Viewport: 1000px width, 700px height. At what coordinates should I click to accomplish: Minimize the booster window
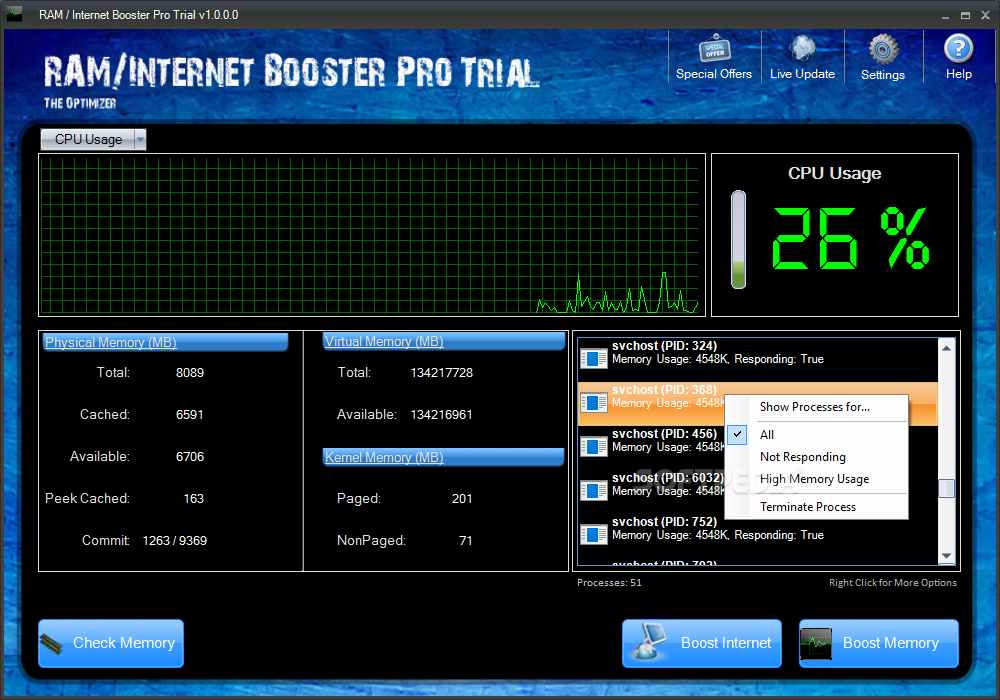945,15
